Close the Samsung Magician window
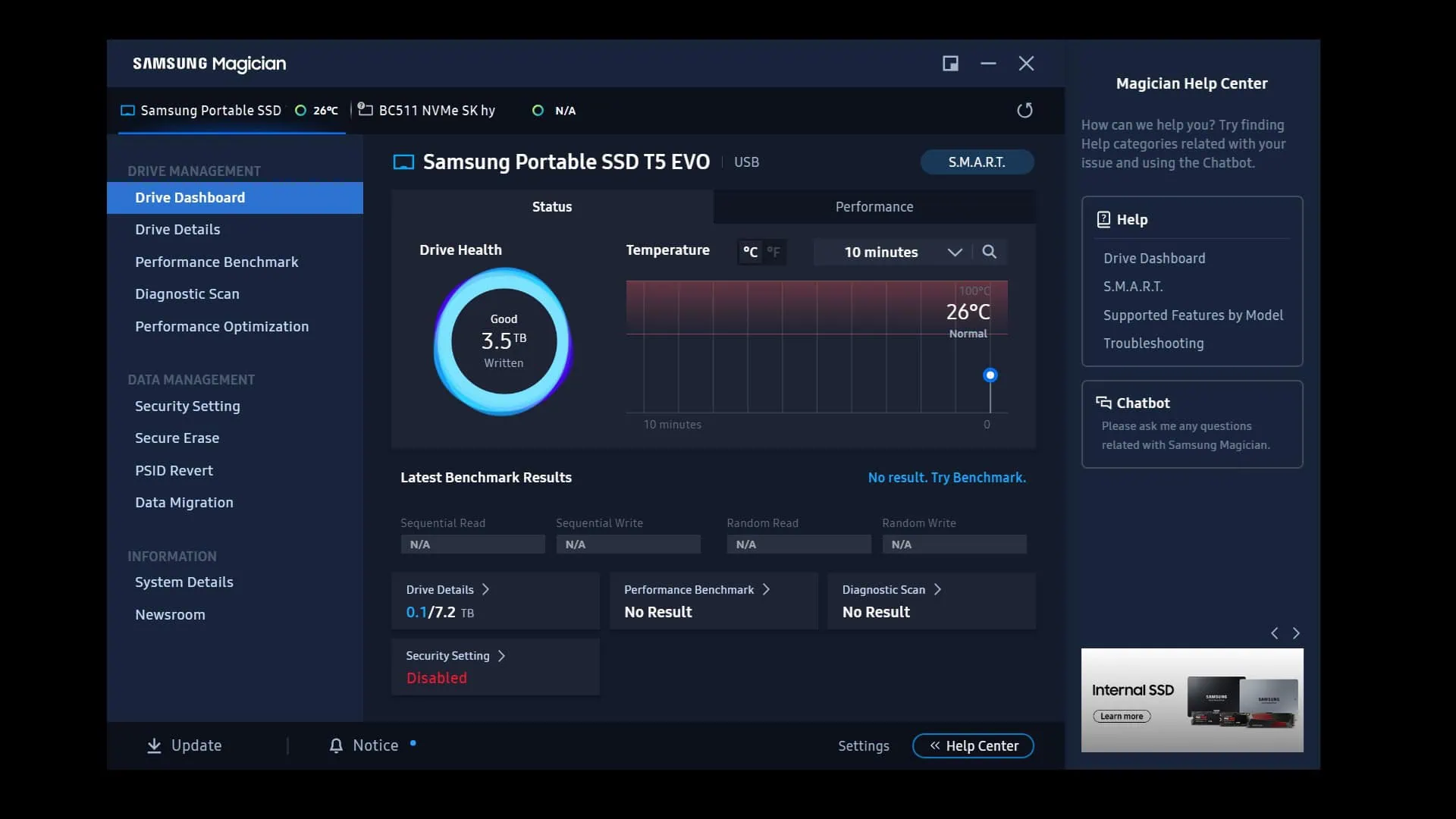 [x=1026, y=63]
